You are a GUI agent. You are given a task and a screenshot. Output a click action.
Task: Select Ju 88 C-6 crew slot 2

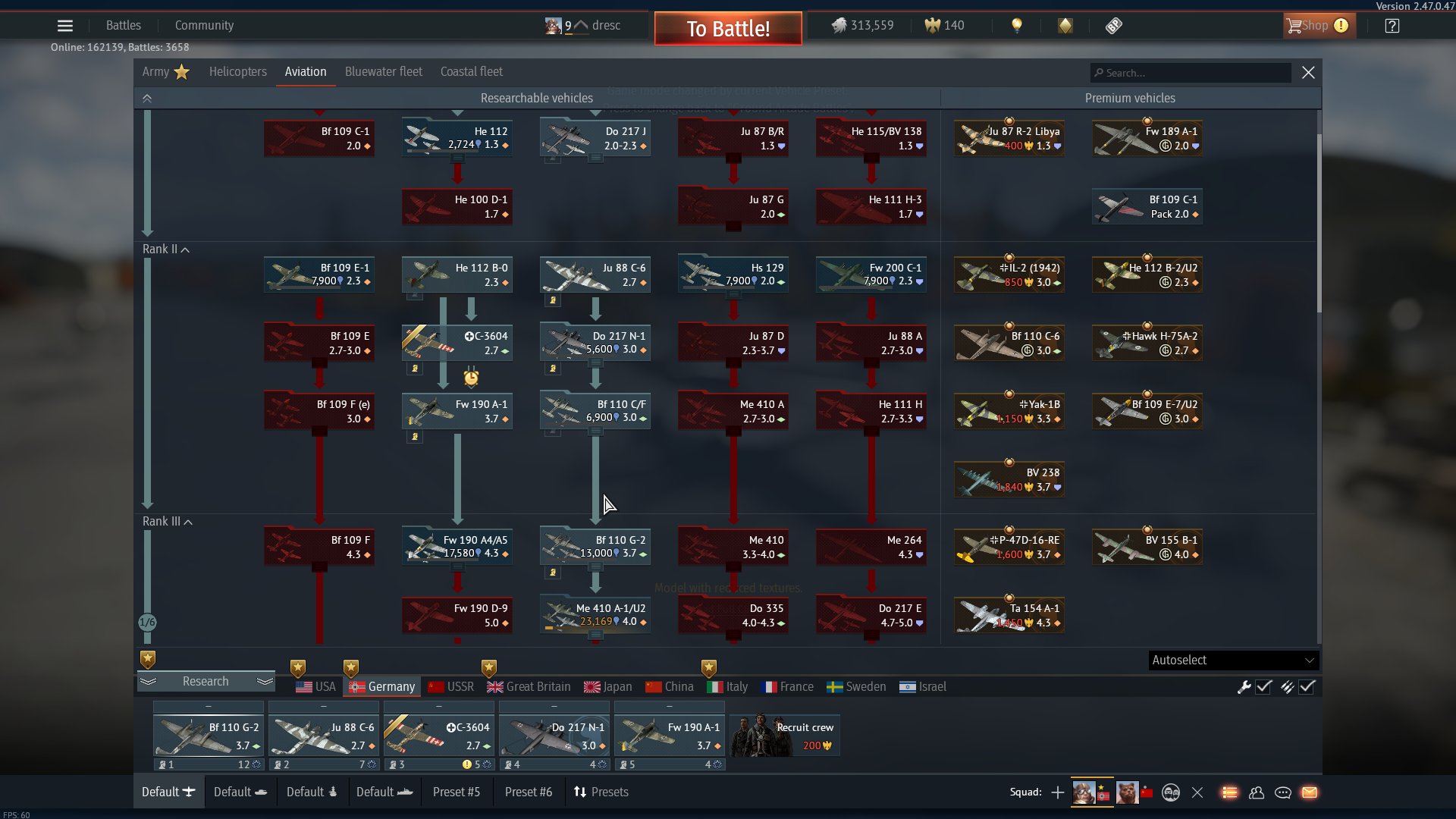pyautogui.click(x=324, y=736)
